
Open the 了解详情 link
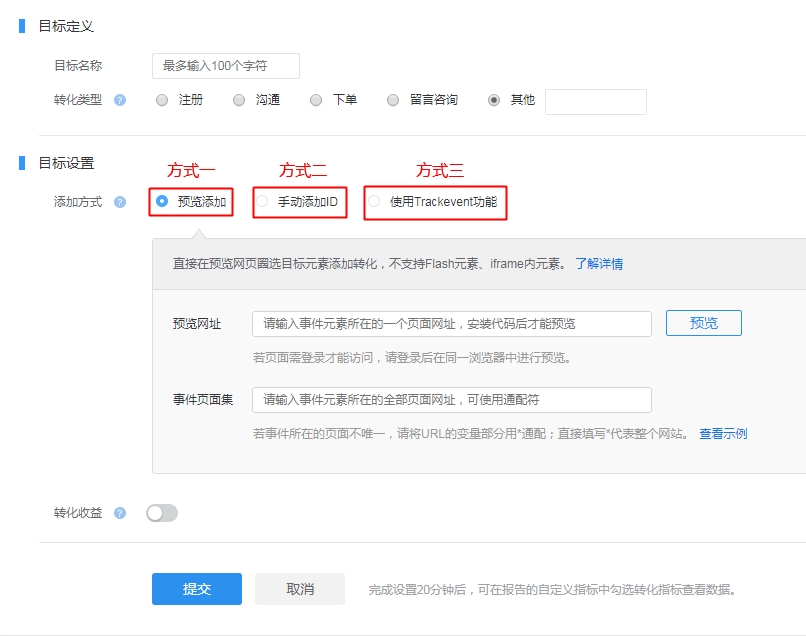(598, 264)
